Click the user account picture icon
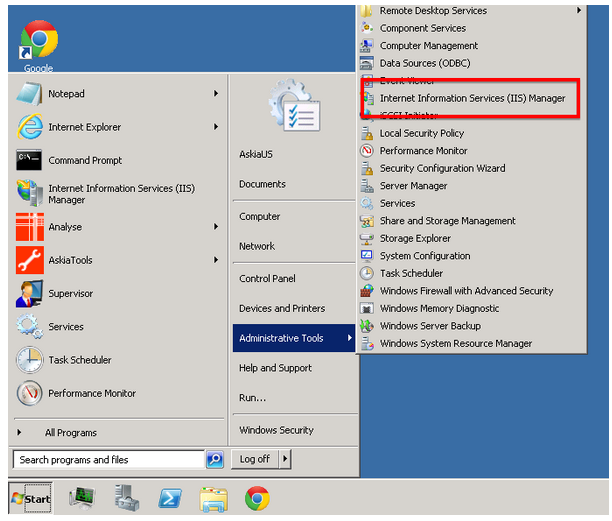Image resolution: width=612 pixels, height=521 pixels. 295,105
